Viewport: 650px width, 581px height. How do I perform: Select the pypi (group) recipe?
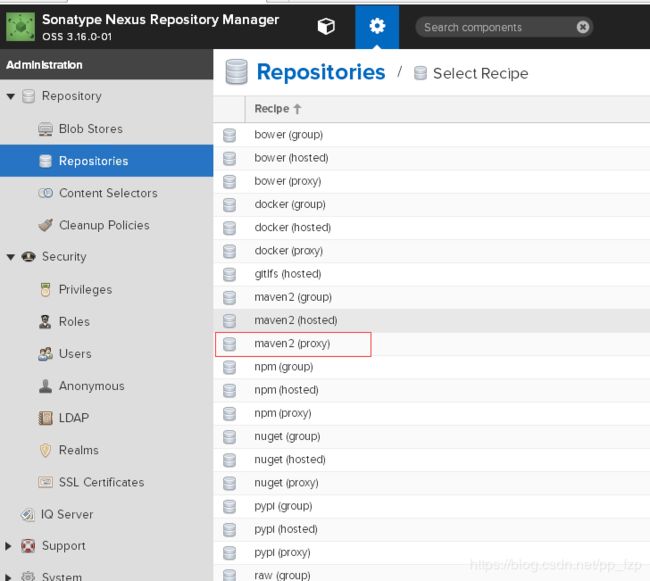(x=432, y=506)
